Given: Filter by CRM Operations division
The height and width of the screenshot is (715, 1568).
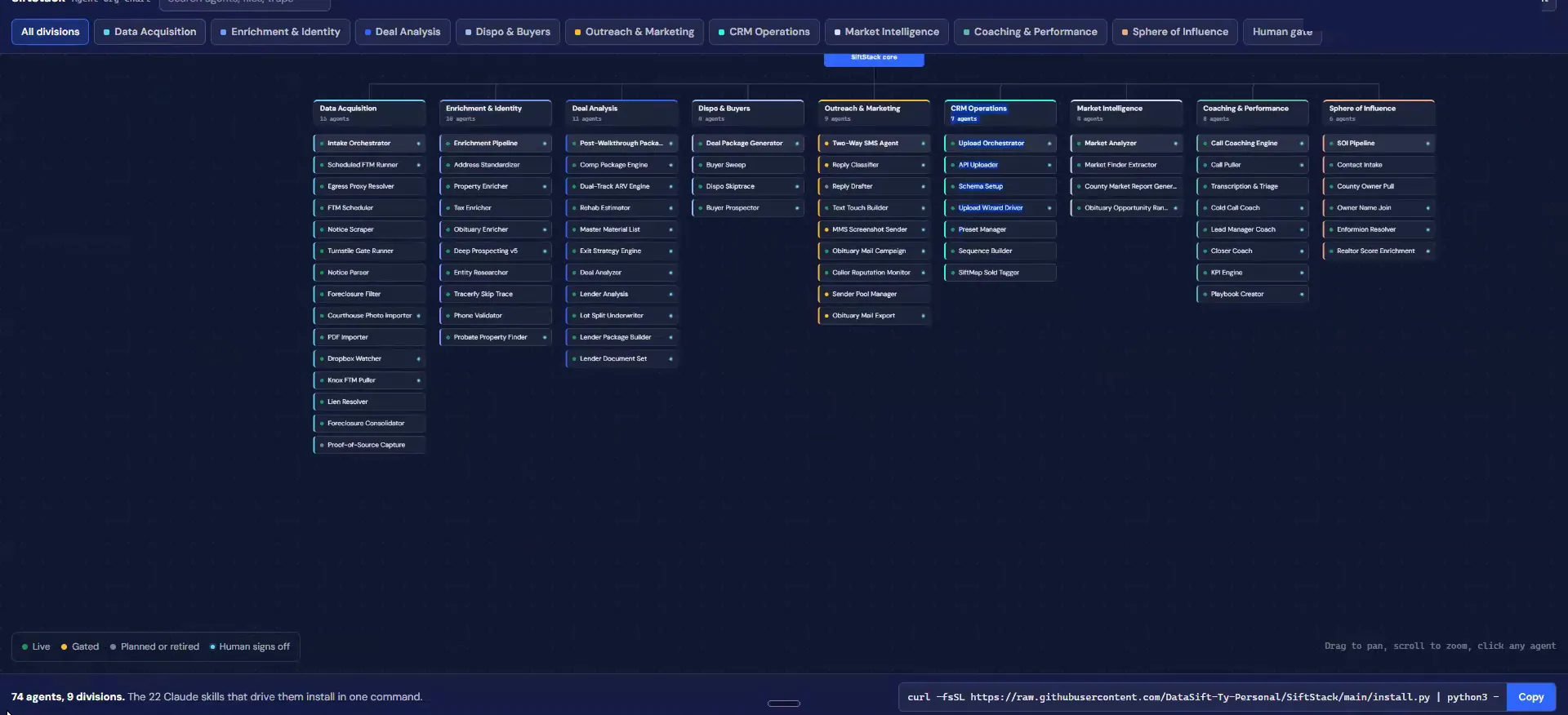Looking at the screenshot, I should 764,32.
